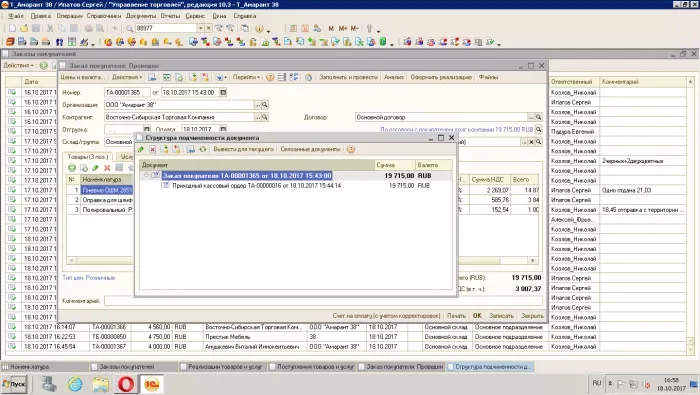Click the New document icon in the main toolbar
The image size is (700, 395).
pos(12,28)
